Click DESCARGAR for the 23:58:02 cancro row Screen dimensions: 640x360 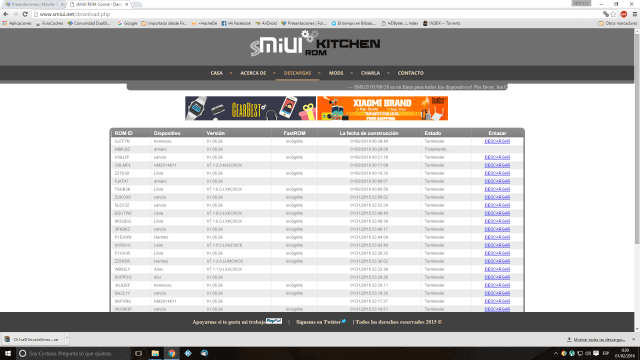(x=497, y=197)
